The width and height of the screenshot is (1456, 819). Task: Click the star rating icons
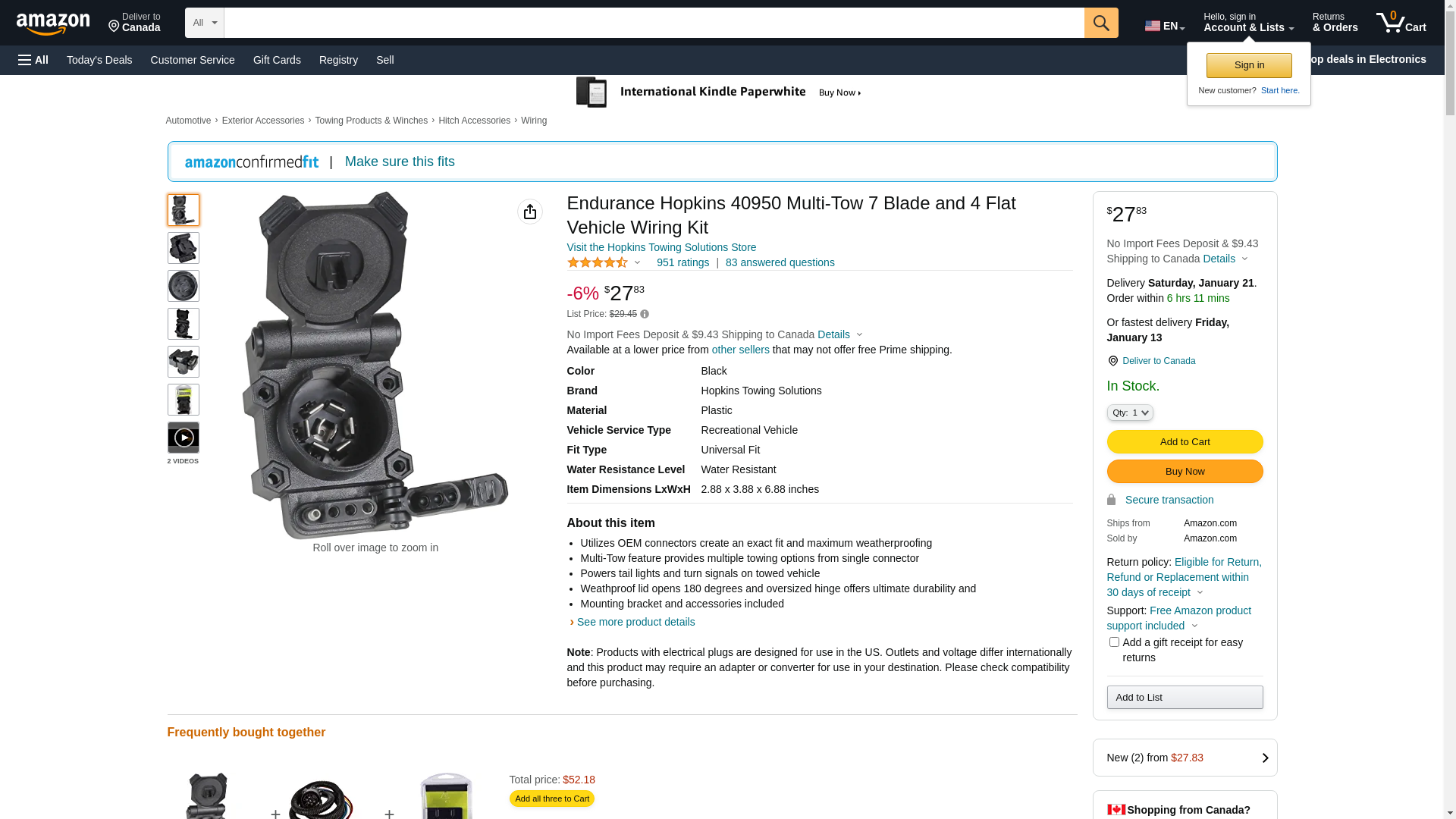tap(598, 262)
